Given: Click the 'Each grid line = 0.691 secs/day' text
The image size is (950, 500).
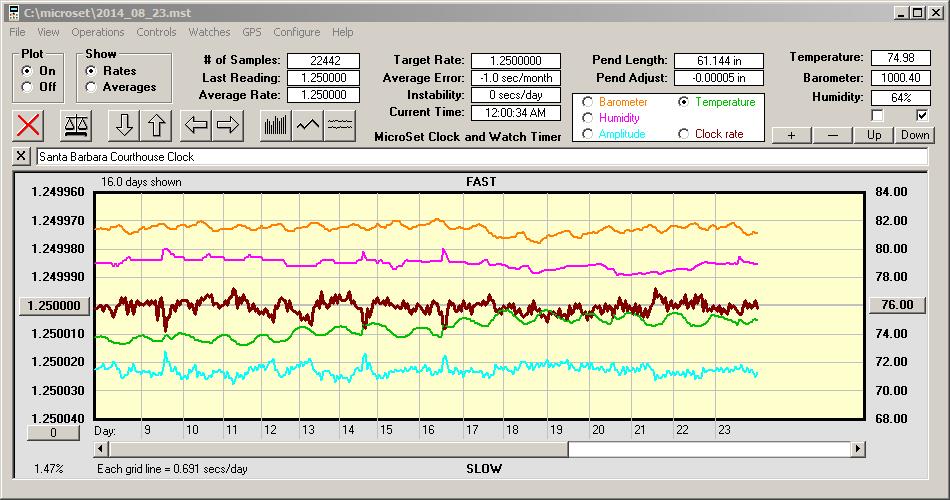Looking at the screenshot, I should [172, 468].
